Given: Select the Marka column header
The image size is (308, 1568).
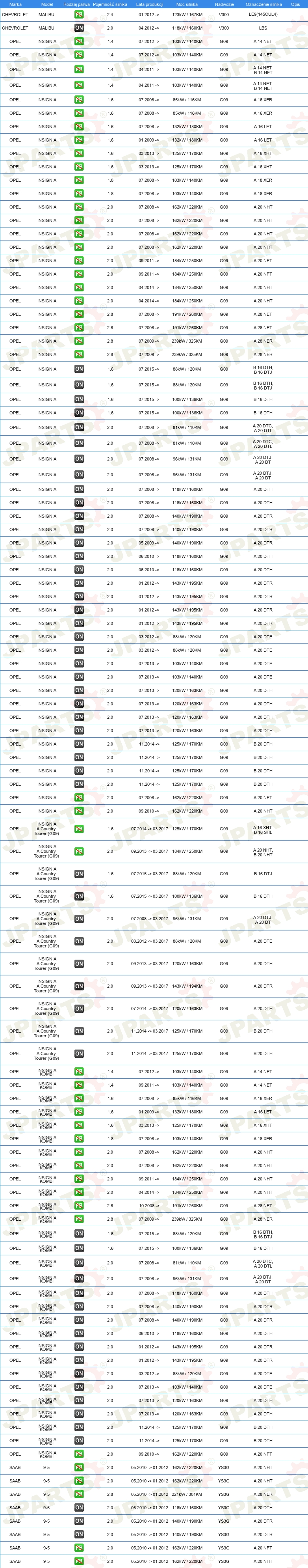Looking at the screenshot, I should (15, 4).
